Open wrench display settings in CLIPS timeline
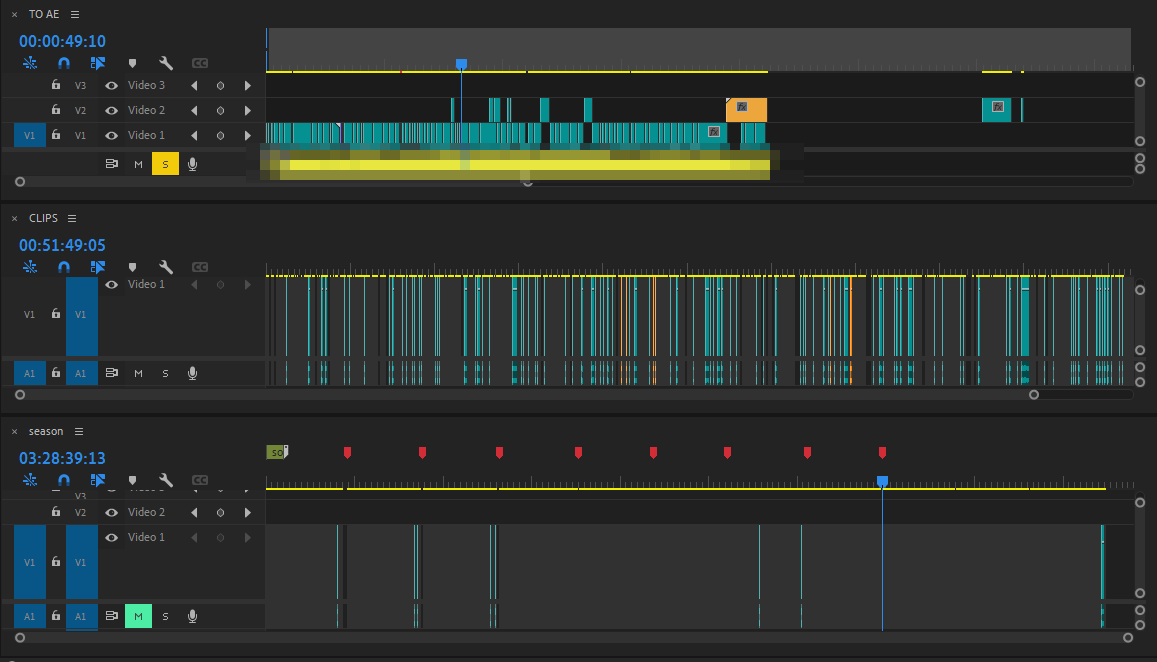 pyautogui.click(x=166, y=267)
